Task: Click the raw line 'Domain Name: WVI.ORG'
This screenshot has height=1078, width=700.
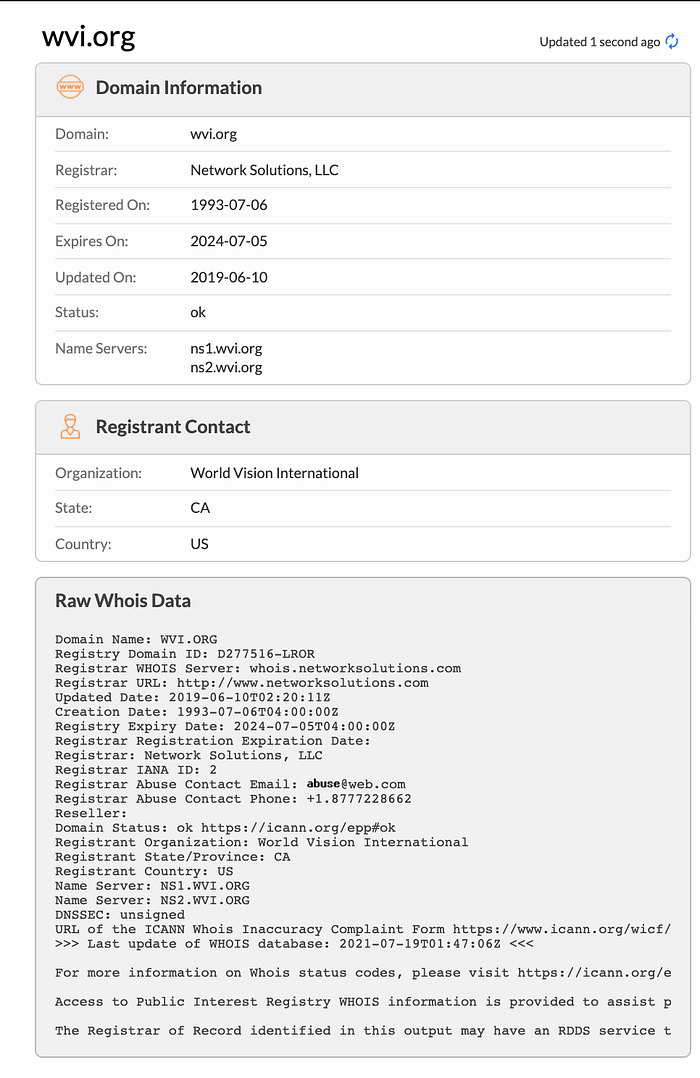Action: (136, 639)
